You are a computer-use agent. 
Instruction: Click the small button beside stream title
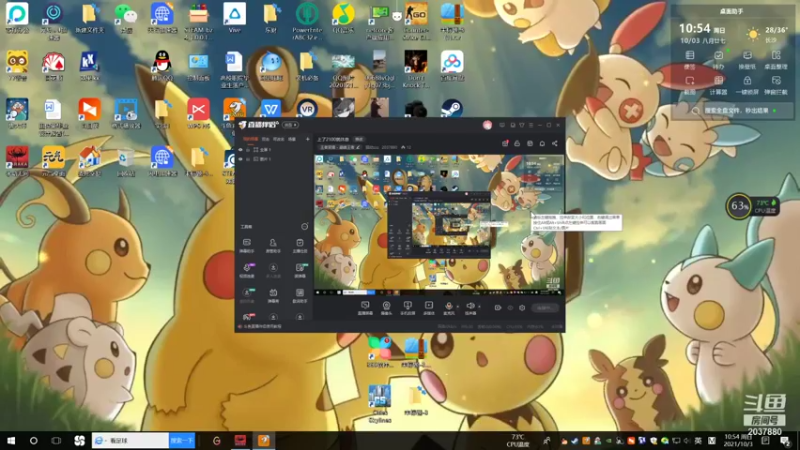359,139
